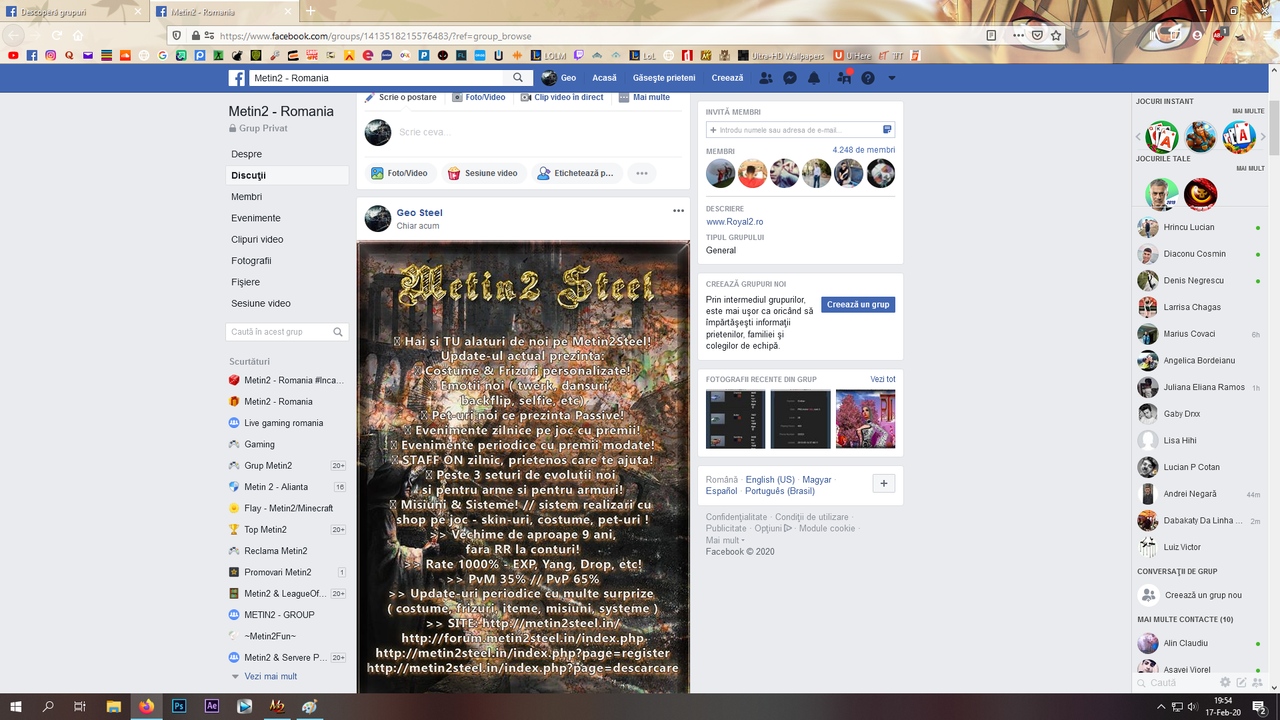Switch language to English (US)

click(x=770, y=480)
